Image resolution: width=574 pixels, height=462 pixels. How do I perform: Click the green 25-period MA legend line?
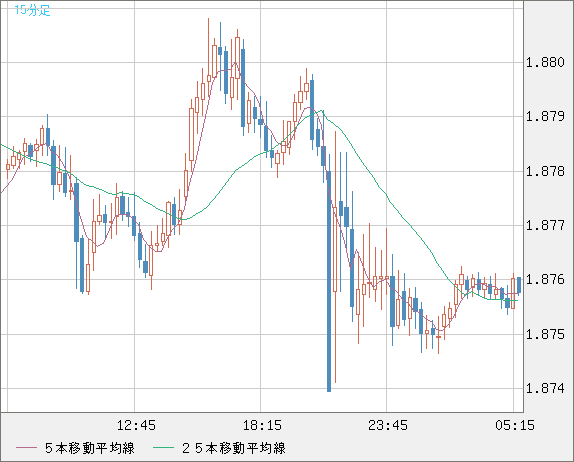click(163, 448)
